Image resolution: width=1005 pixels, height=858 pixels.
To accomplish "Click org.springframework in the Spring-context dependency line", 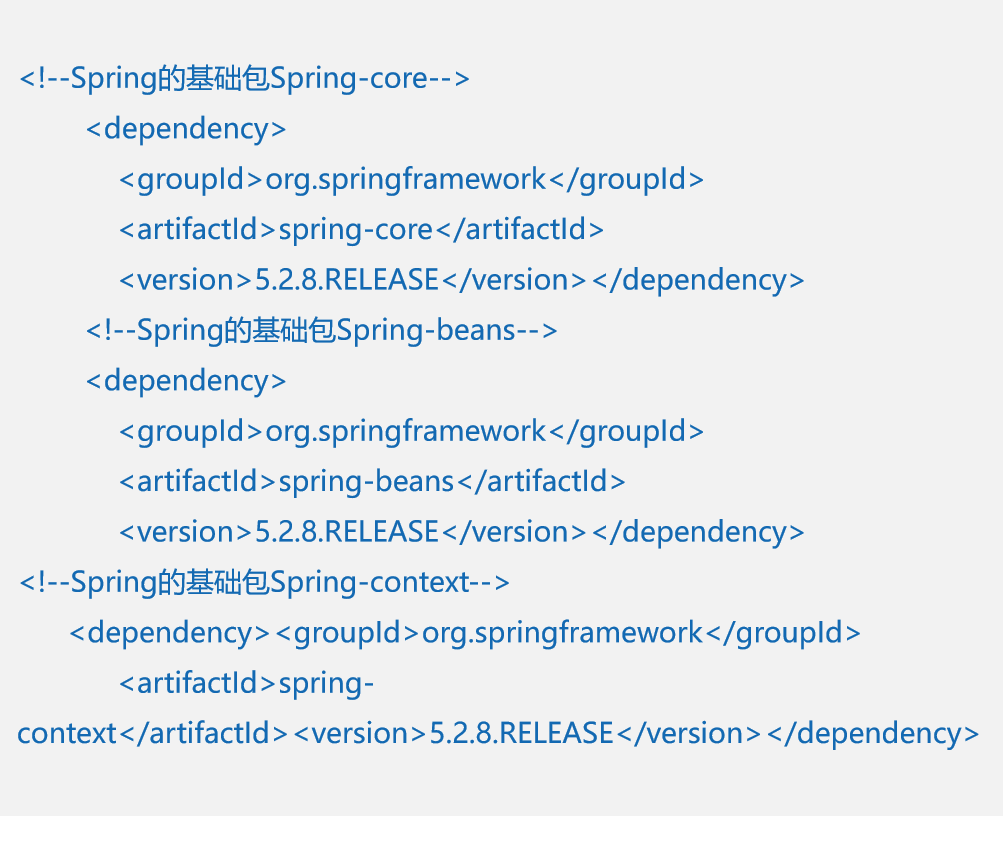I will (x=563, y=633).
